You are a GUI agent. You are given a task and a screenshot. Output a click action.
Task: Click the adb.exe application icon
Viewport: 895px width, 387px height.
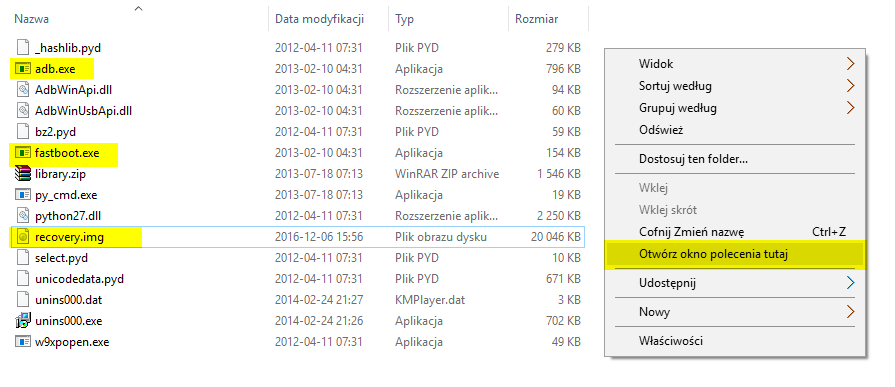click(x=23, y=68)
